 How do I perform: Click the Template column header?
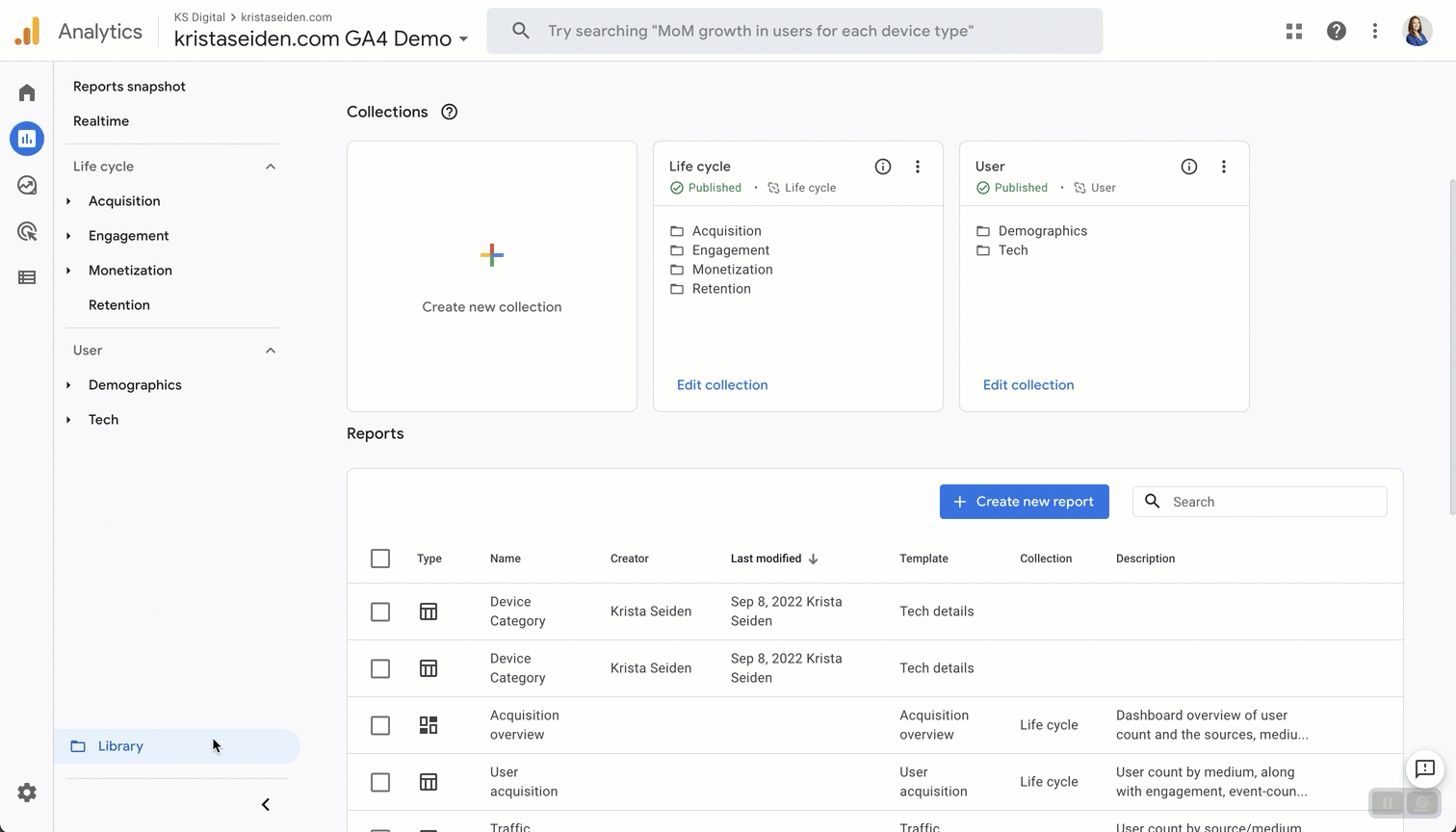click(924, 559)
